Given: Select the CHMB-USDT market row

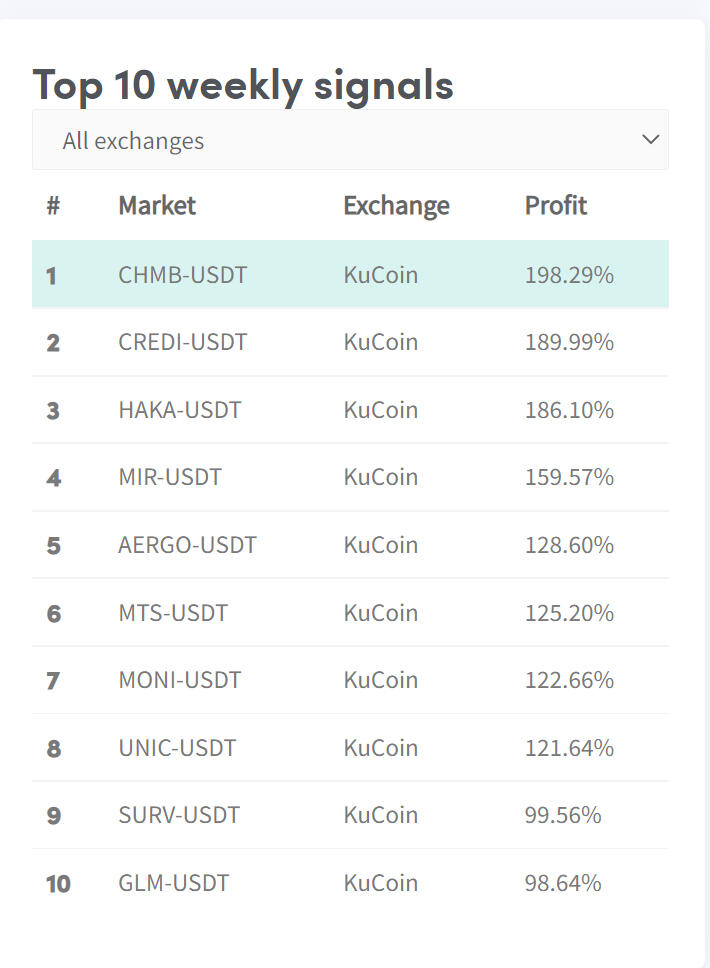Looking at the screenshot, I should (x=182, y=274).
